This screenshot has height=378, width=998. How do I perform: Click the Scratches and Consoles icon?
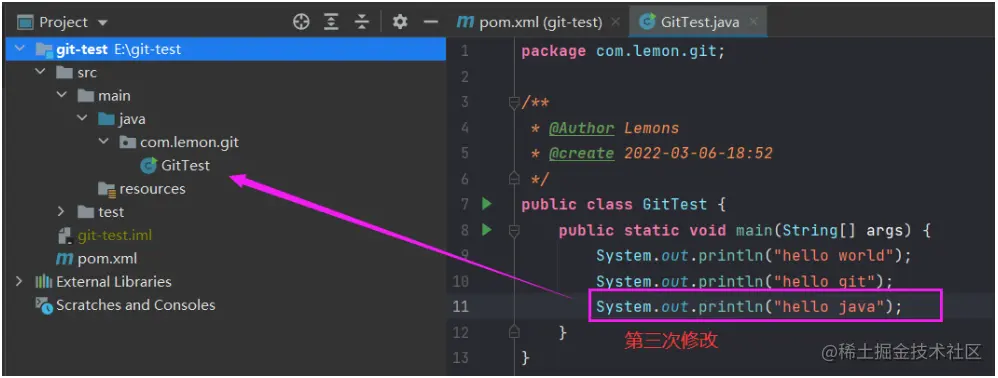pos(43,305)
